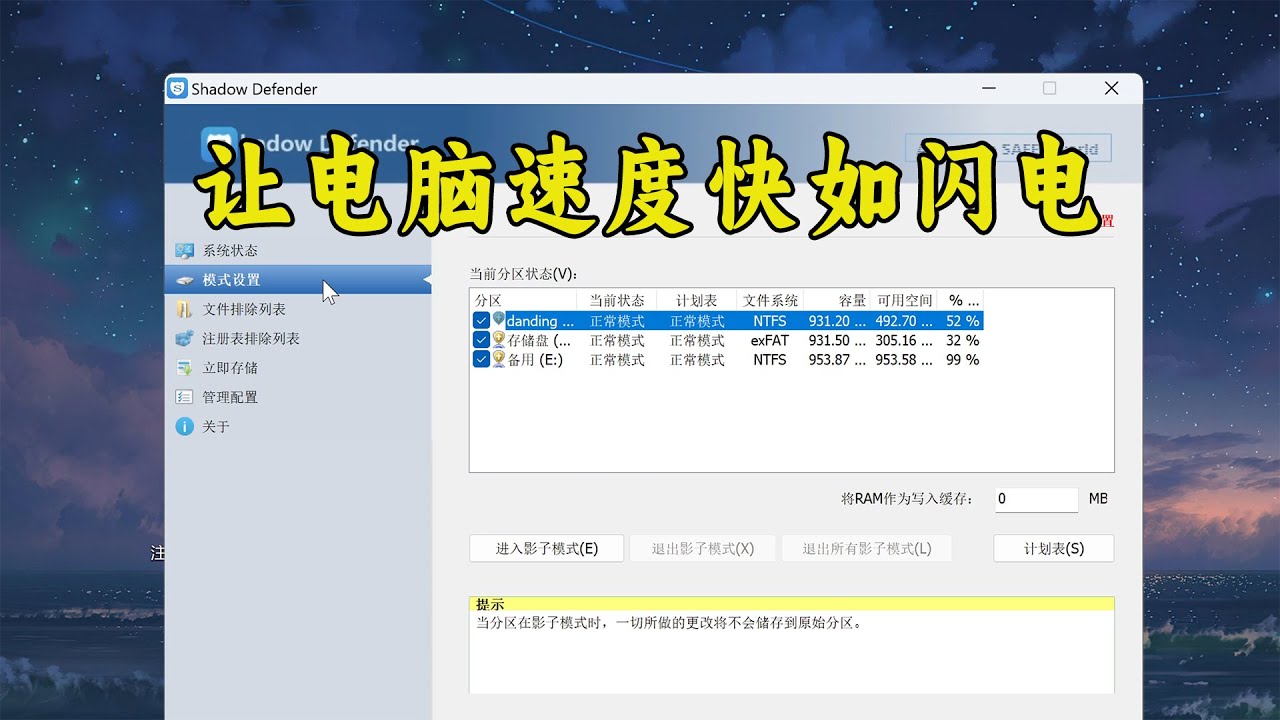
Task: Click 退出影子模式(X) button
Action: click(703, 549)
